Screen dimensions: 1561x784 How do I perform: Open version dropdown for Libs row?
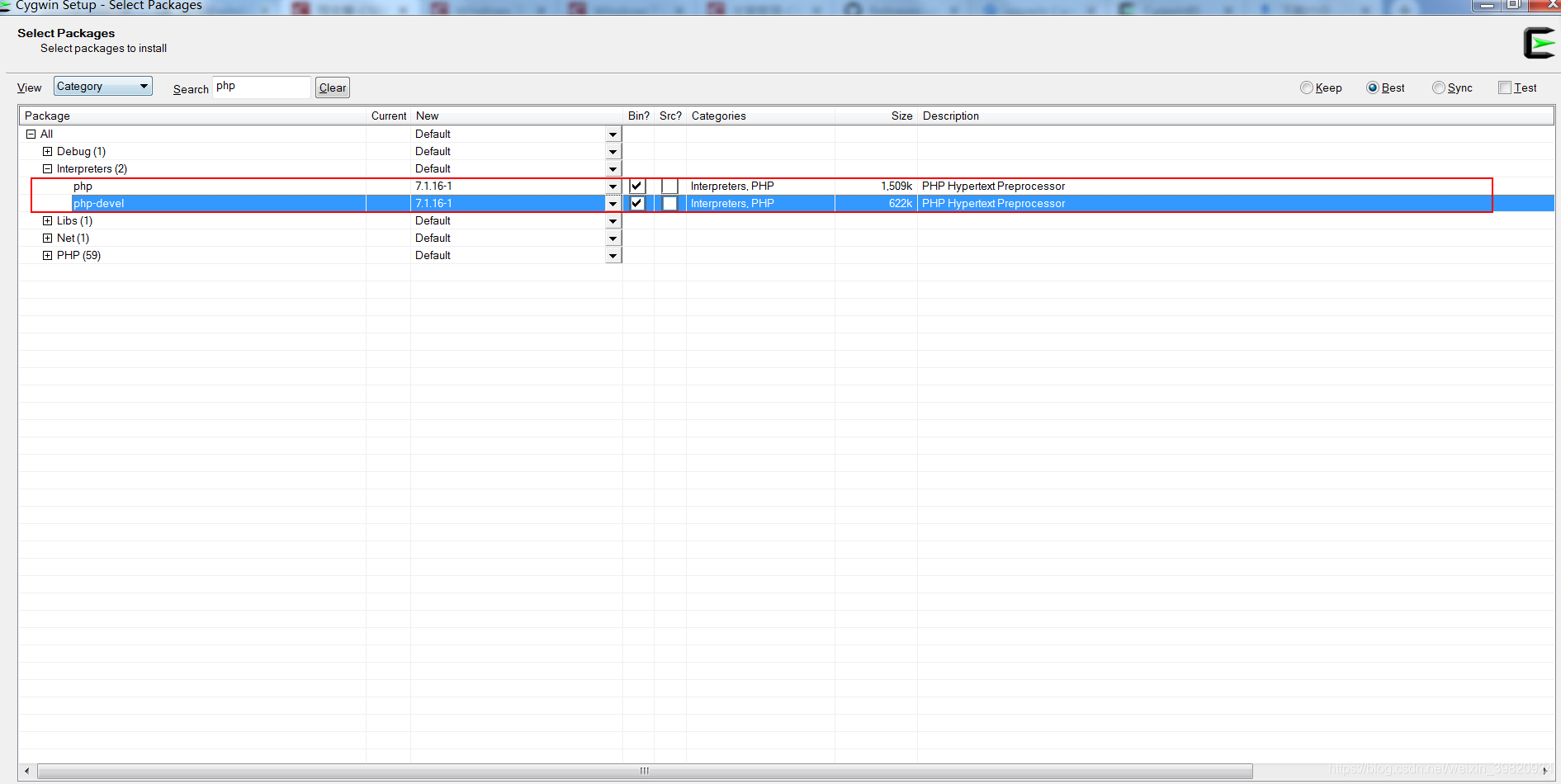(x=613, y=221)
